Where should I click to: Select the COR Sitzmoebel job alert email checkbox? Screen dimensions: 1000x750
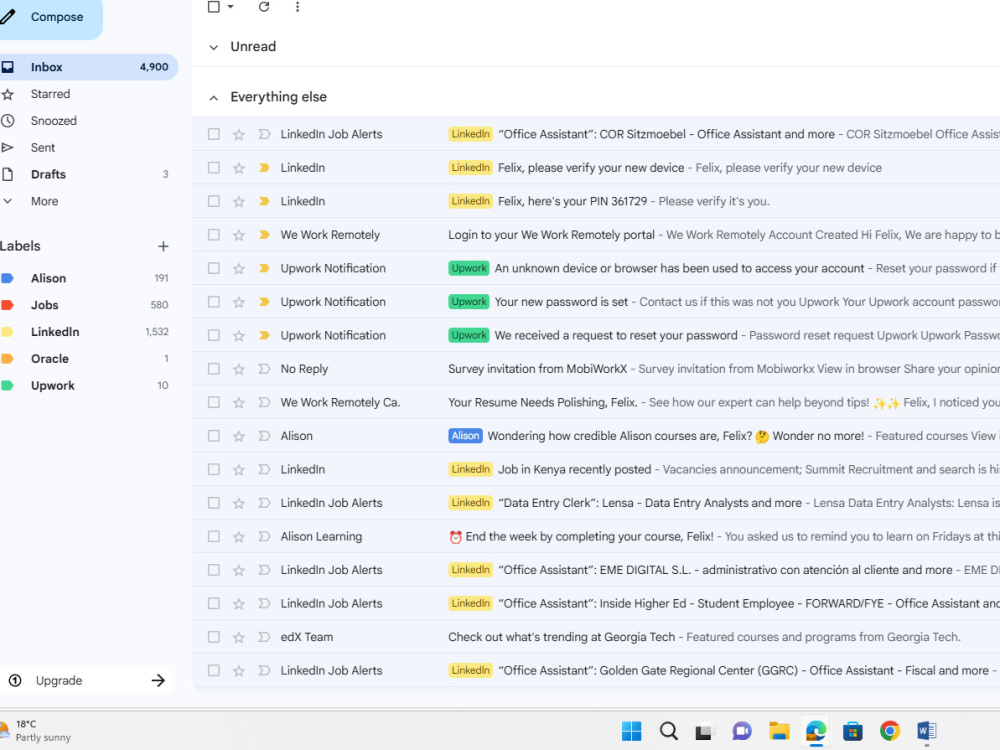point(214,134)
